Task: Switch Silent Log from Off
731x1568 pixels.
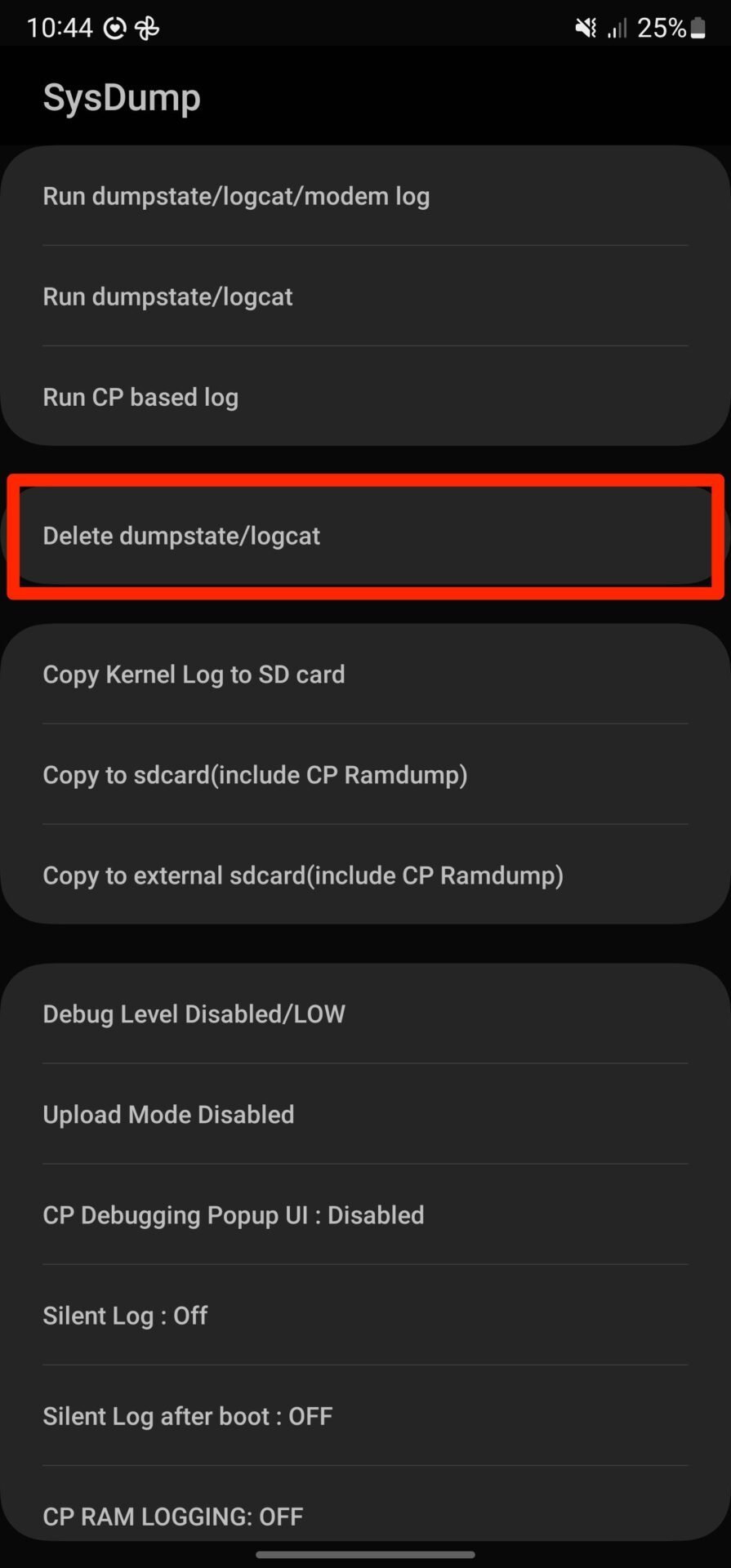Action: (x=365, y=1316)
